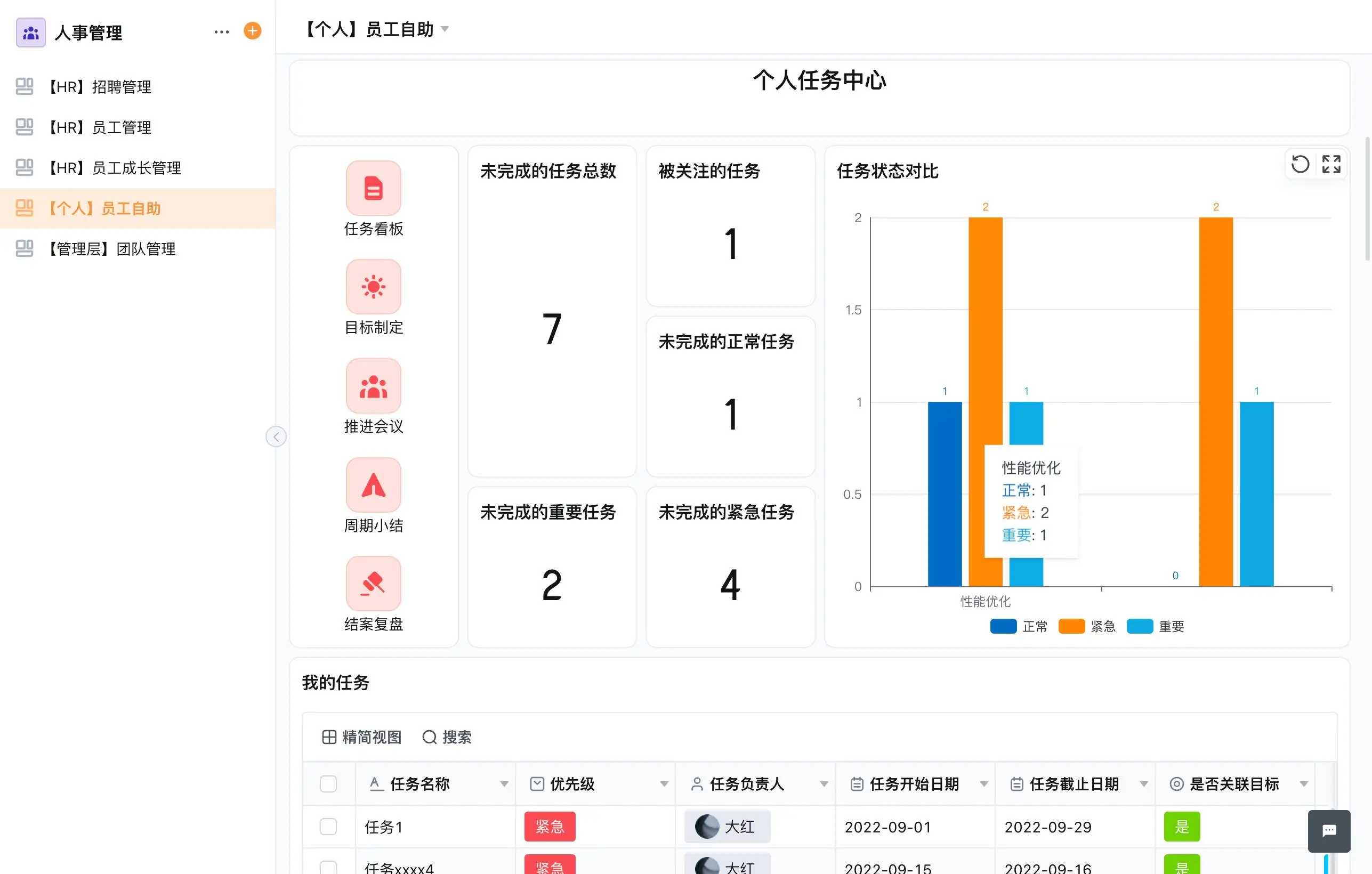1372x874 pixels.
Task: Click the 紧急 tag in 任务1 row
Action: click(x=550, y=827)
